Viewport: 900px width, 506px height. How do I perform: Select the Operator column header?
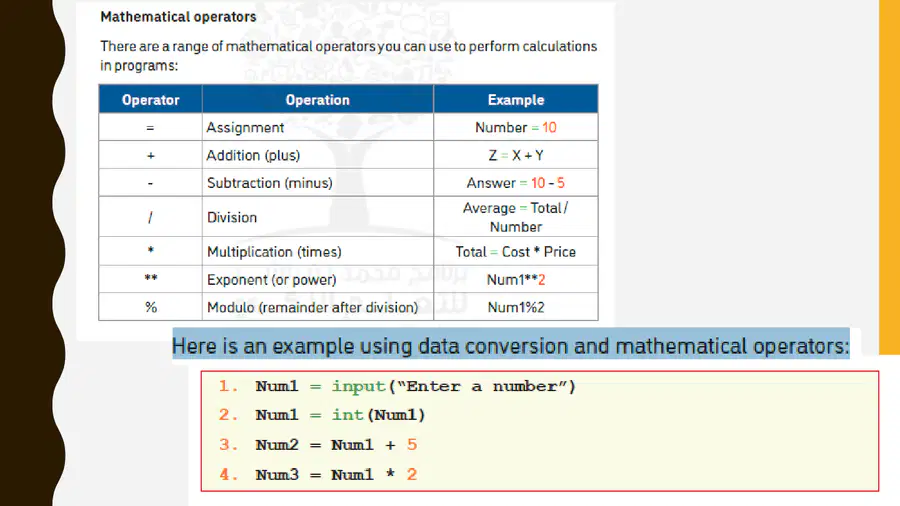[150, 99]
